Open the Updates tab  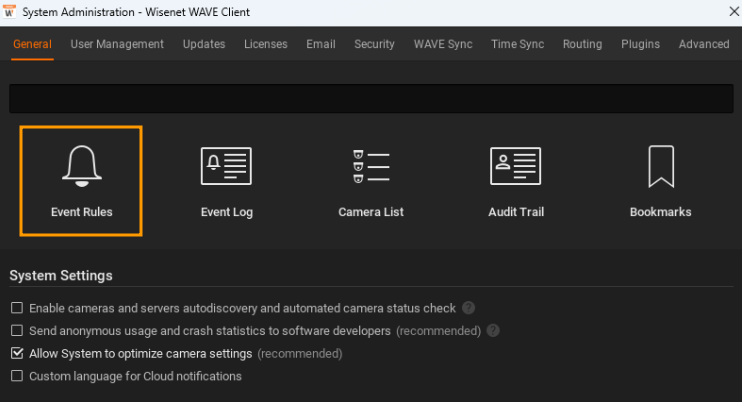click(204, 44)
